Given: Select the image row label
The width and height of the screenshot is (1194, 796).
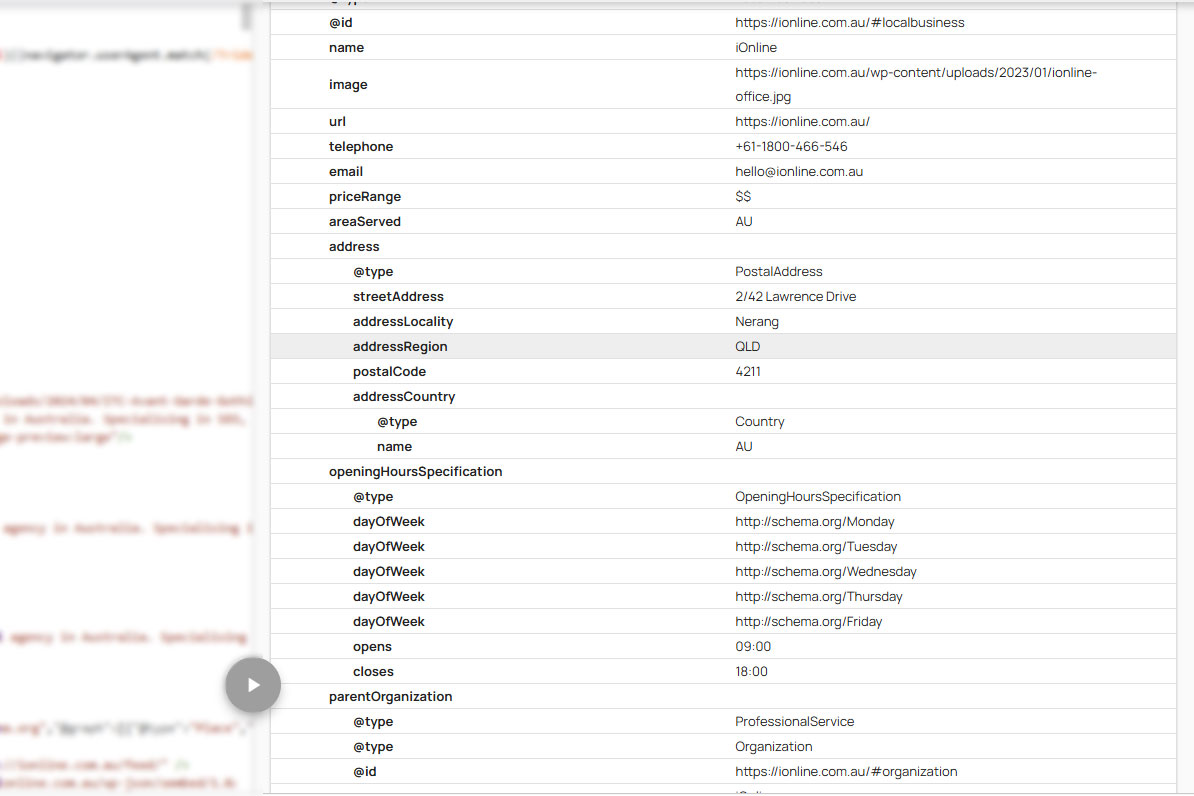Looking at the screenshot, I should (x=348, y=85).
